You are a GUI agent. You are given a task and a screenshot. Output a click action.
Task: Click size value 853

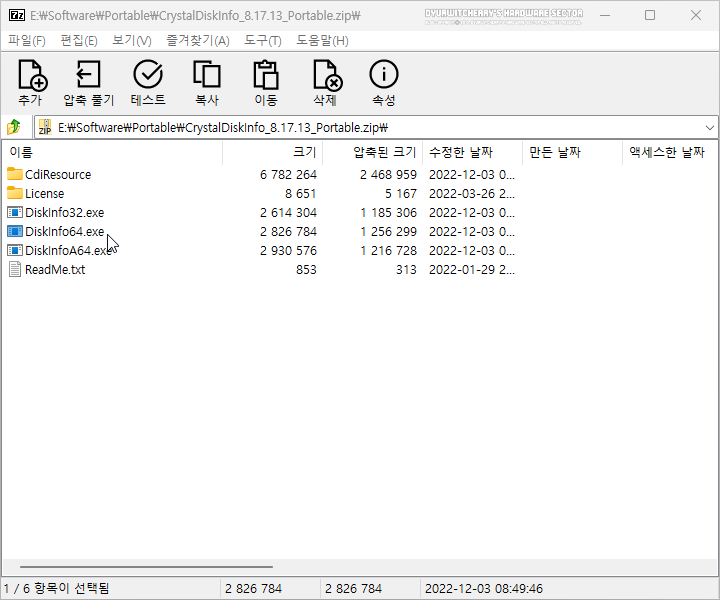click(306, 269)
